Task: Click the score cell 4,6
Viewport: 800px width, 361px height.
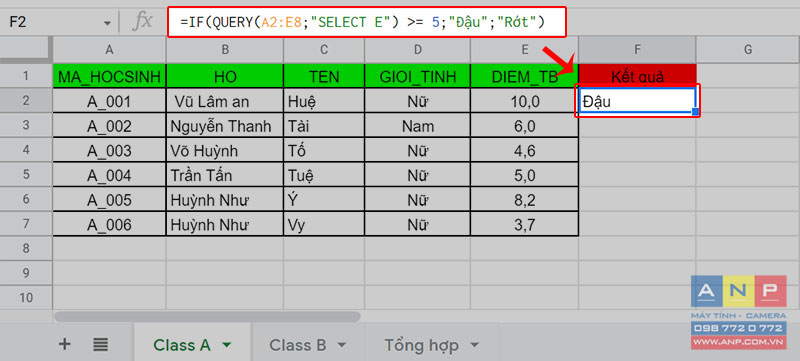Action: 524,150
